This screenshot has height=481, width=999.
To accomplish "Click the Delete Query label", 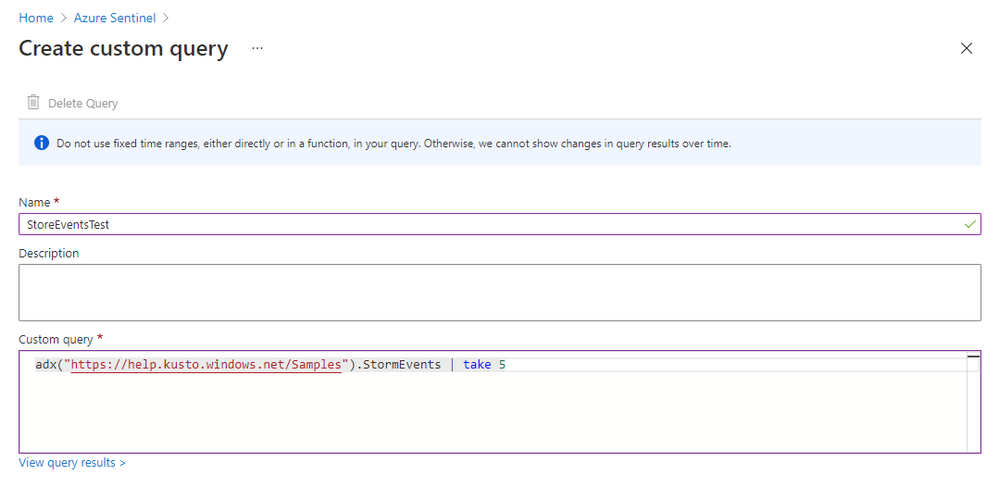I will tap(83, 103).
